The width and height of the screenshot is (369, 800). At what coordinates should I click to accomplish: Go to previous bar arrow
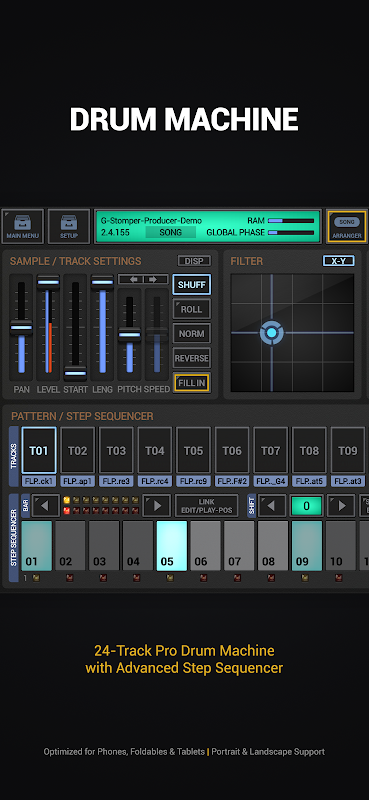[x=46, y=506]
